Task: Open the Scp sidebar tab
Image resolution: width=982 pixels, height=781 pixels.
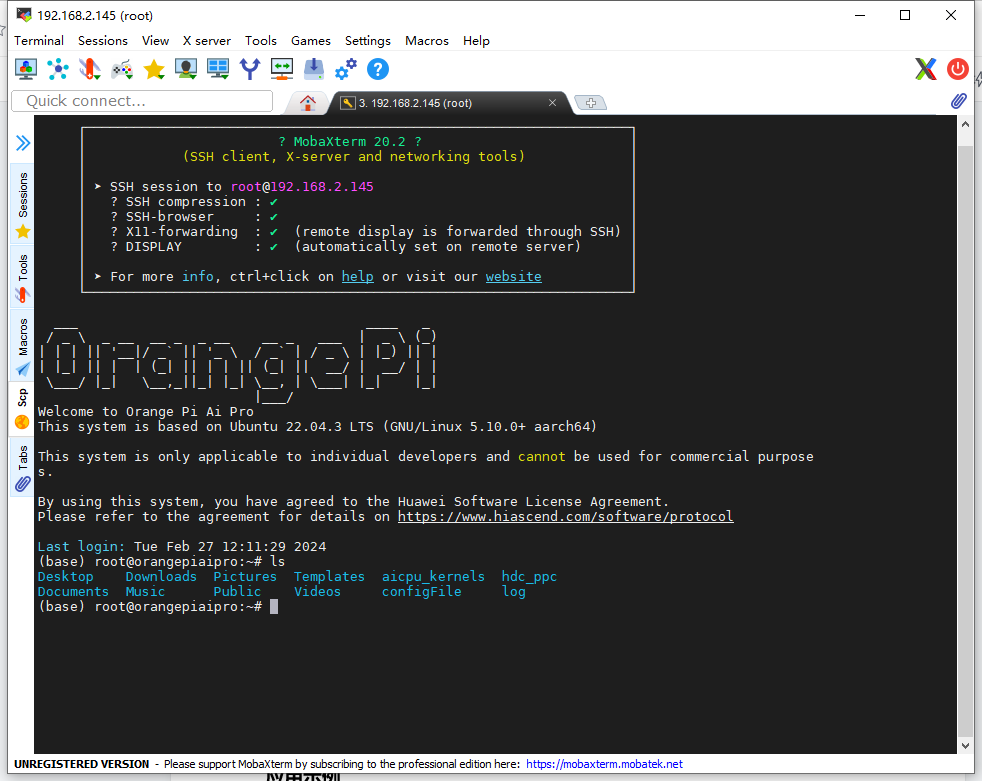Action: click(x=23, y=409)
